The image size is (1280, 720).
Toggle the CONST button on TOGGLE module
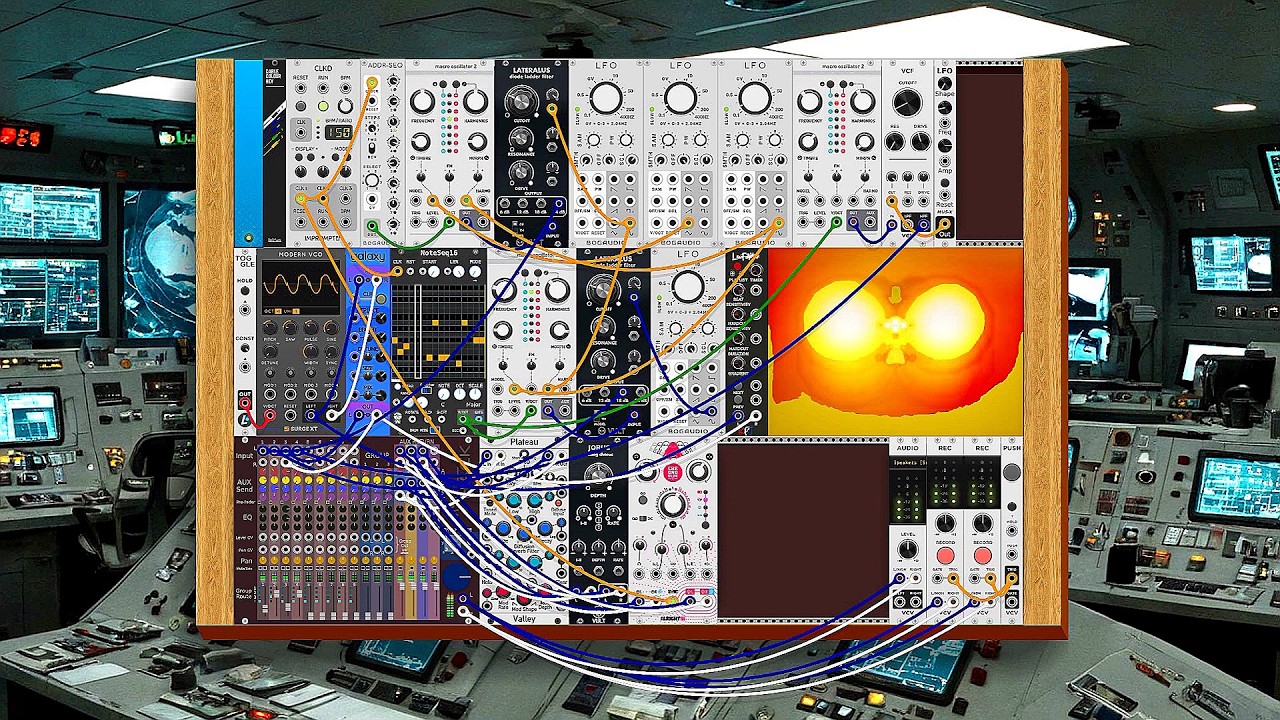(245, 348)
